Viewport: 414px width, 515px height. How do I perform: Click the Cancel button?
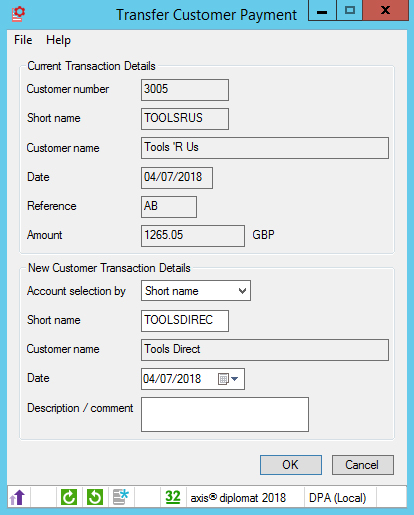[x=363, y=465]
